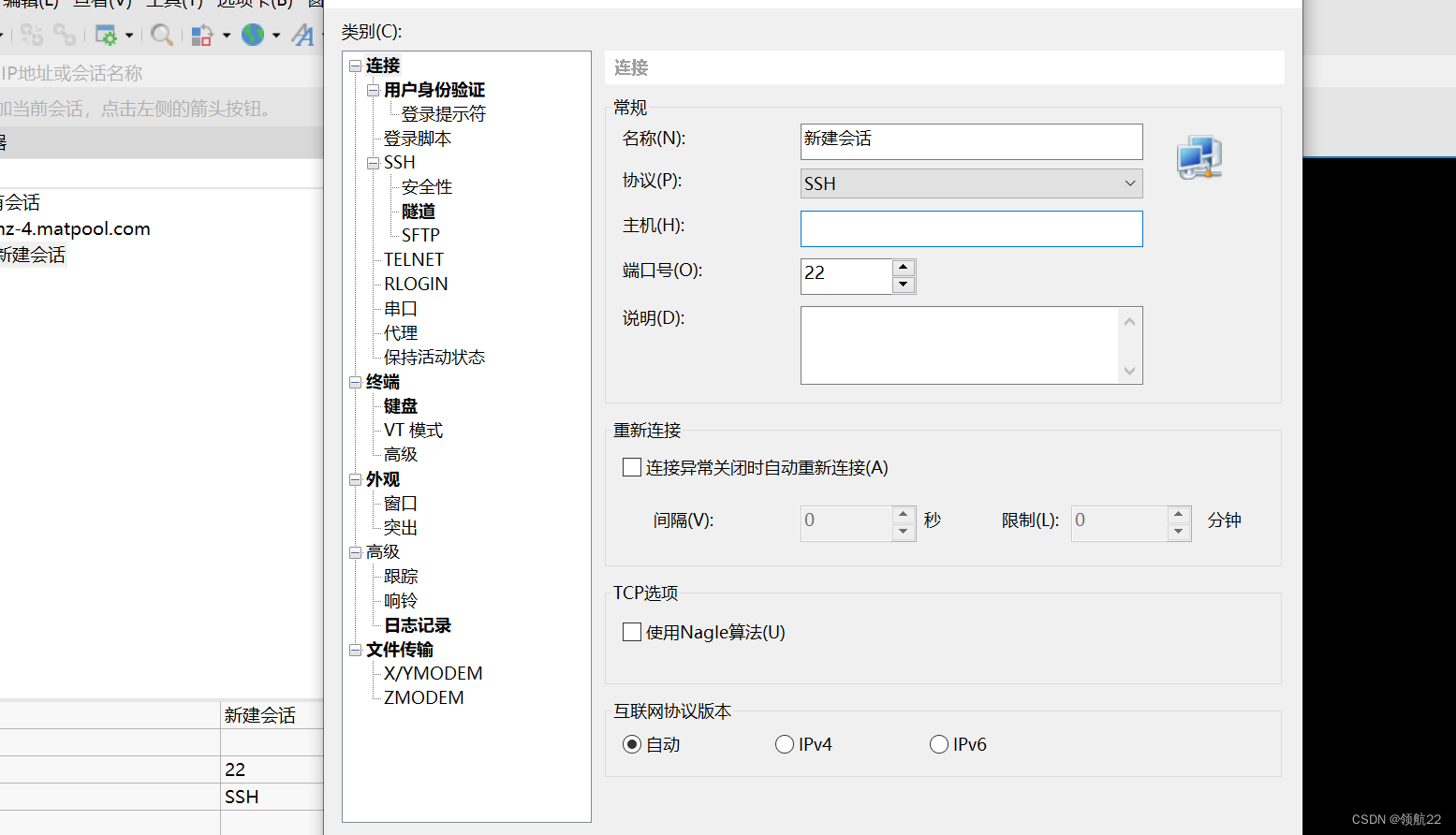1456x835 pixels.
Task: Collapse the 连接 tree node
Action: 356,66
